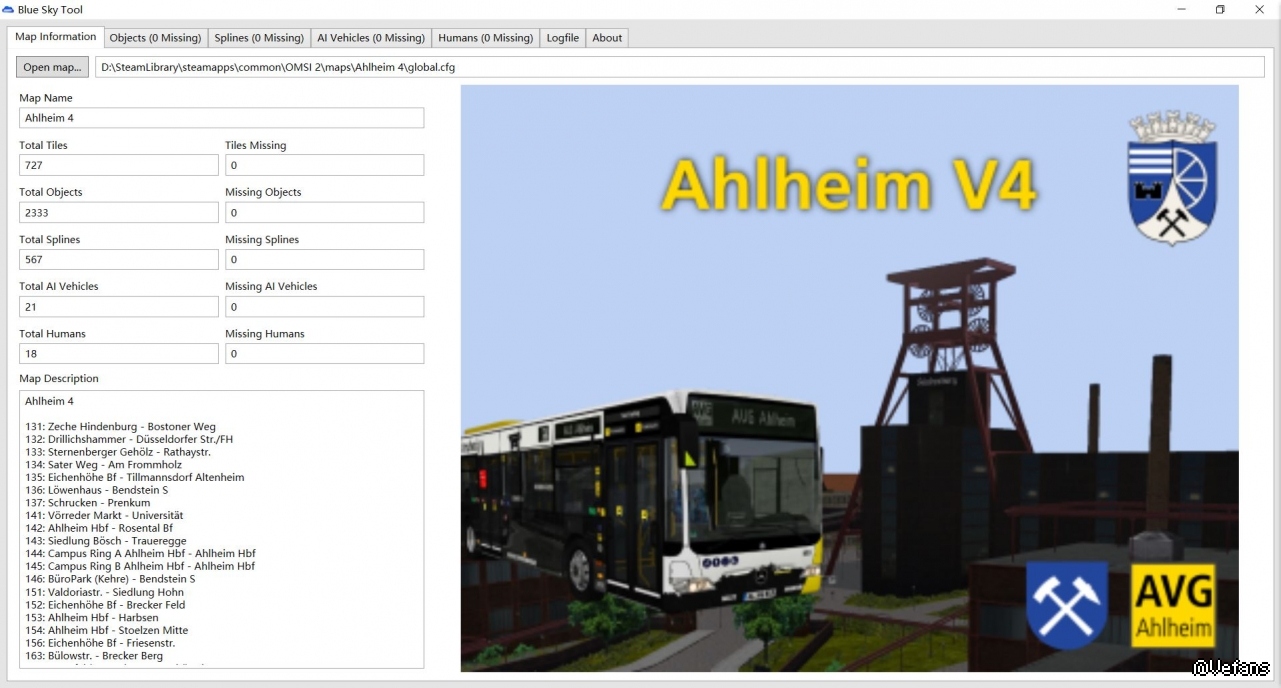
Task: Click the Missing Objects value field
Action: point(324,213)
